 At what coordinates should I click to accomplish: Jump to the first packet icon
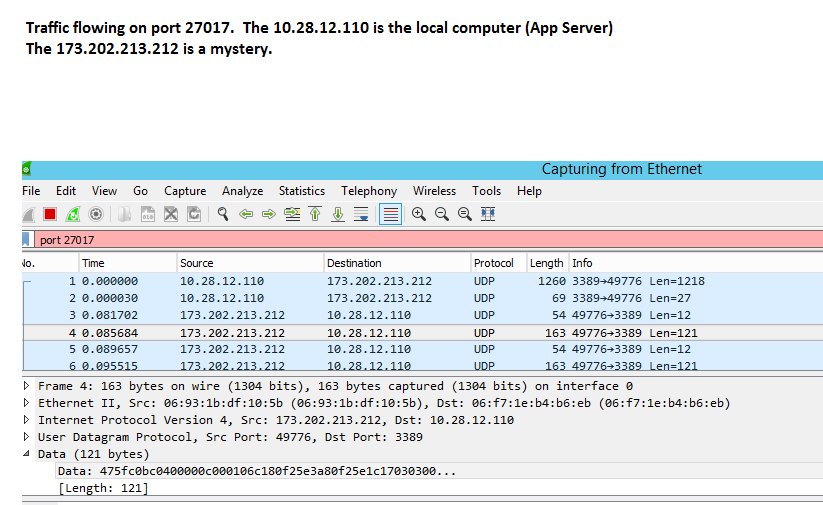pos(315,214)
